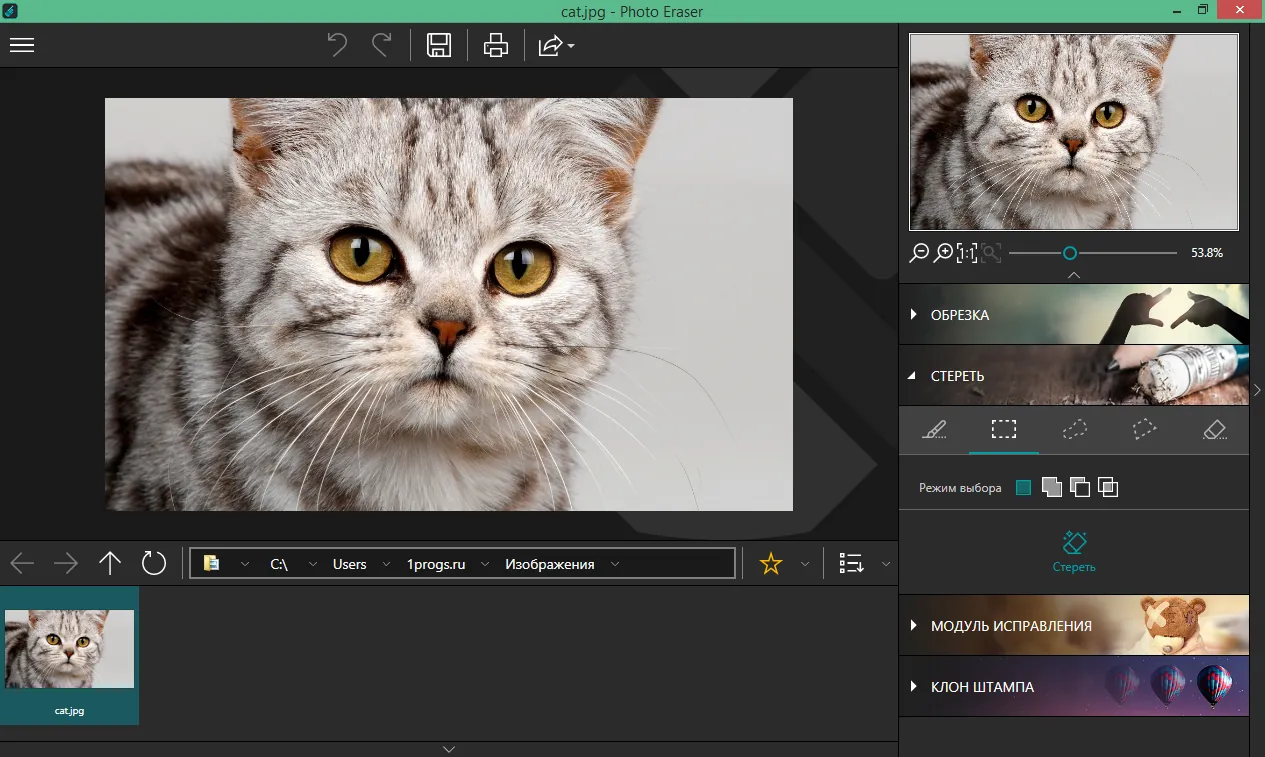Enable intersect selection mode
Image resolution: width=1265 pixels, height=757 pixels.
coord(1107,487)
